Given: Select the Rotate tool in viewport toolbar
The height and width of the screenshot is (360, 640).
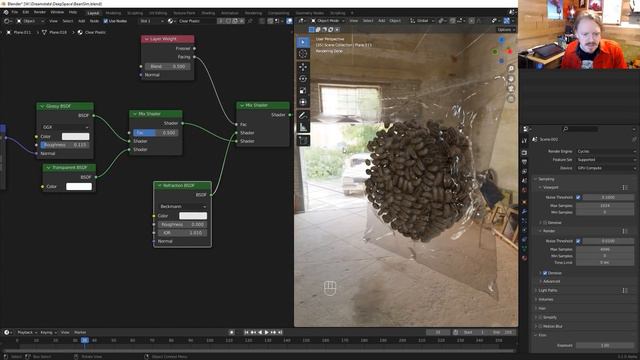Looking at the screenshot, I should click(x=303, y=79).
